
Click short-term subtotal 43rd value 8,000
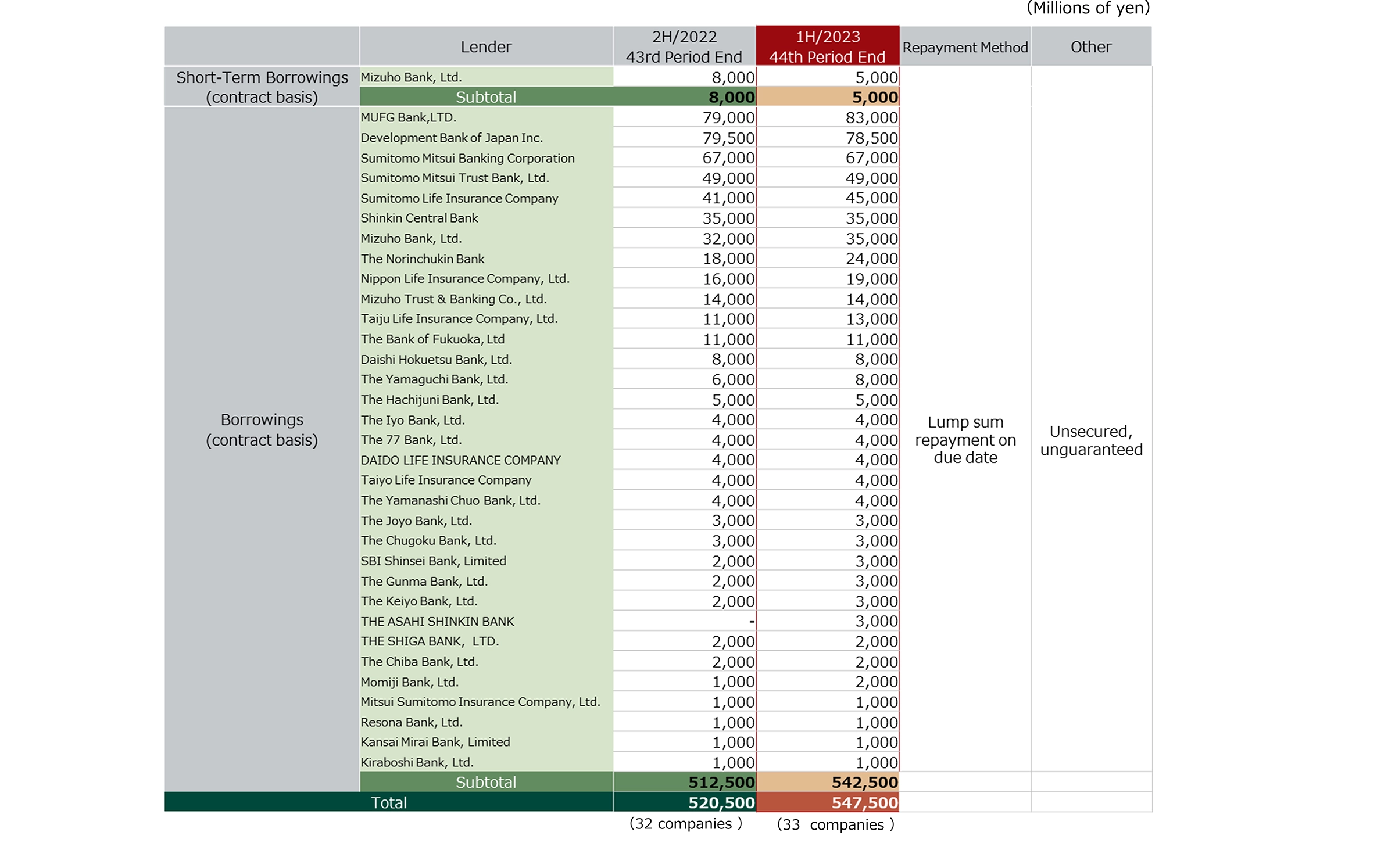[x=732, y=97]
